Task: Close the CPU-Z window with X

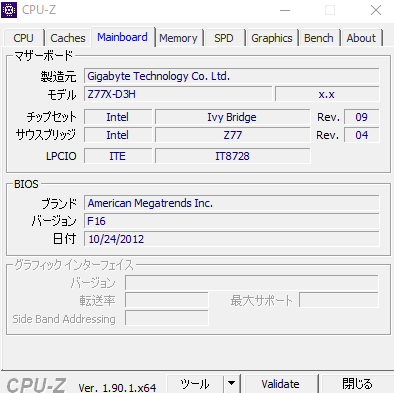Action: coord(376,10)
